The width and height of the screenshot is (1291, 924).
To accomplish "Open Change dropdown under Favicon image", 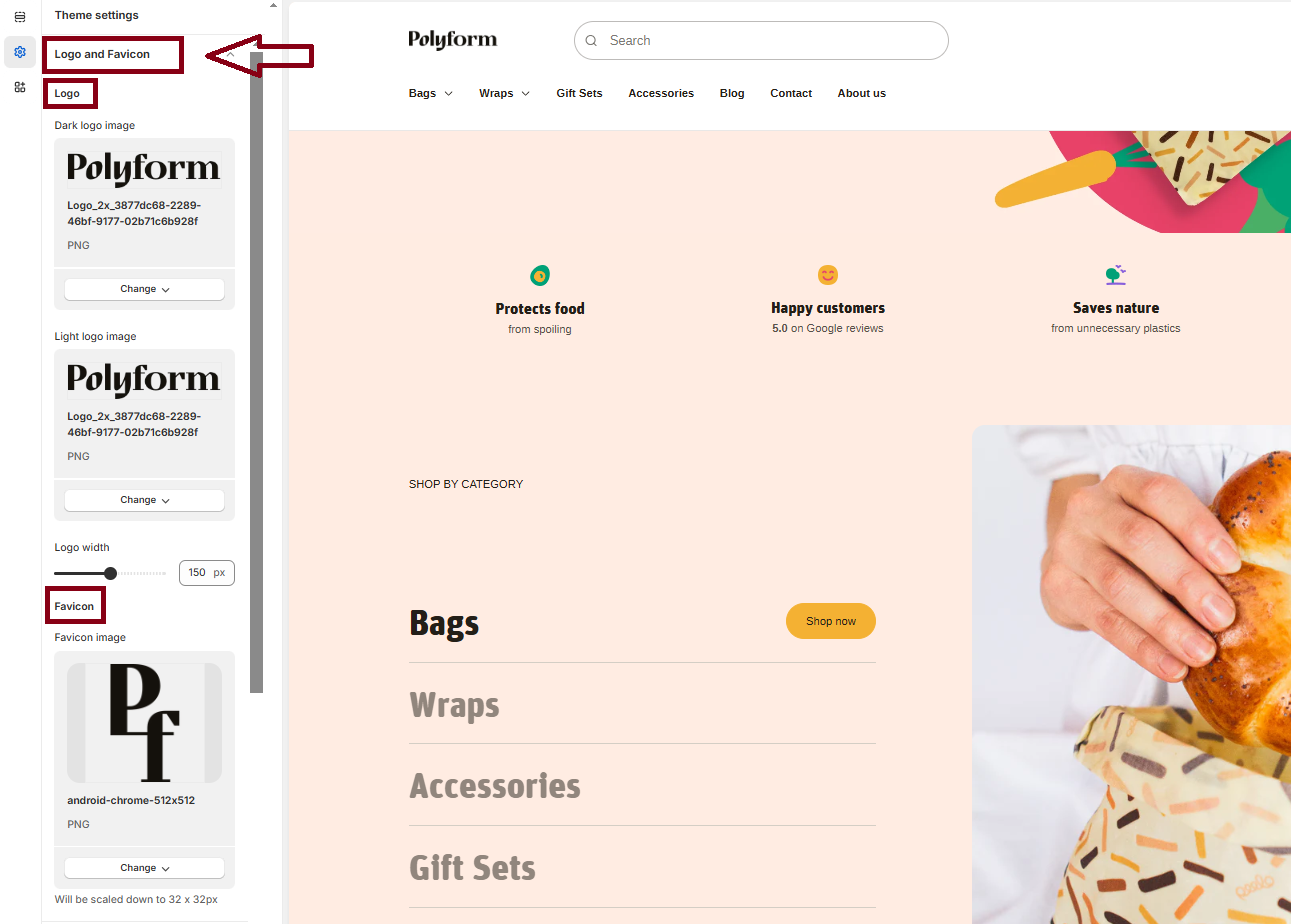I will coord(144,868).
